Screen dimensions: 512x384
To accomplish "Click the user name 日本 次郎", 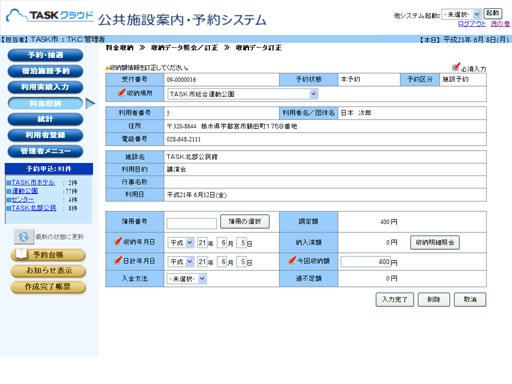I will point(356,113).
